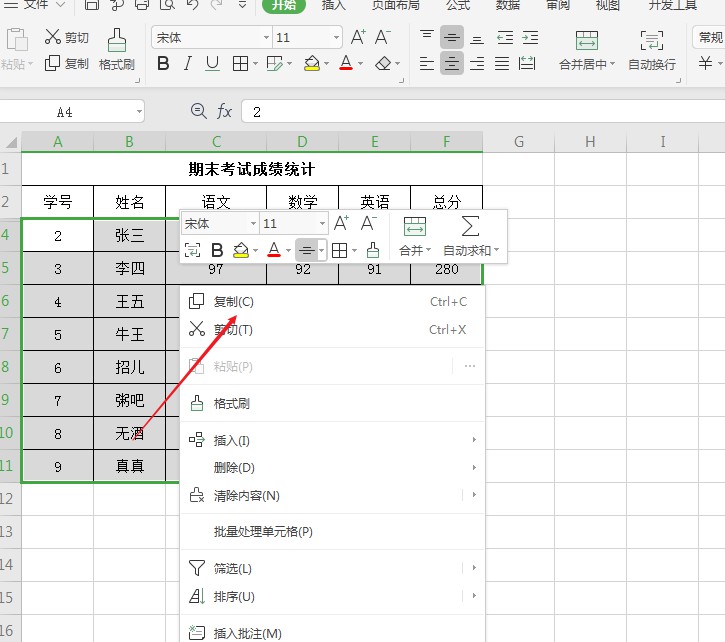Click the increase indent icon
The height and width of the screenshot is (642, 725).
530,37
